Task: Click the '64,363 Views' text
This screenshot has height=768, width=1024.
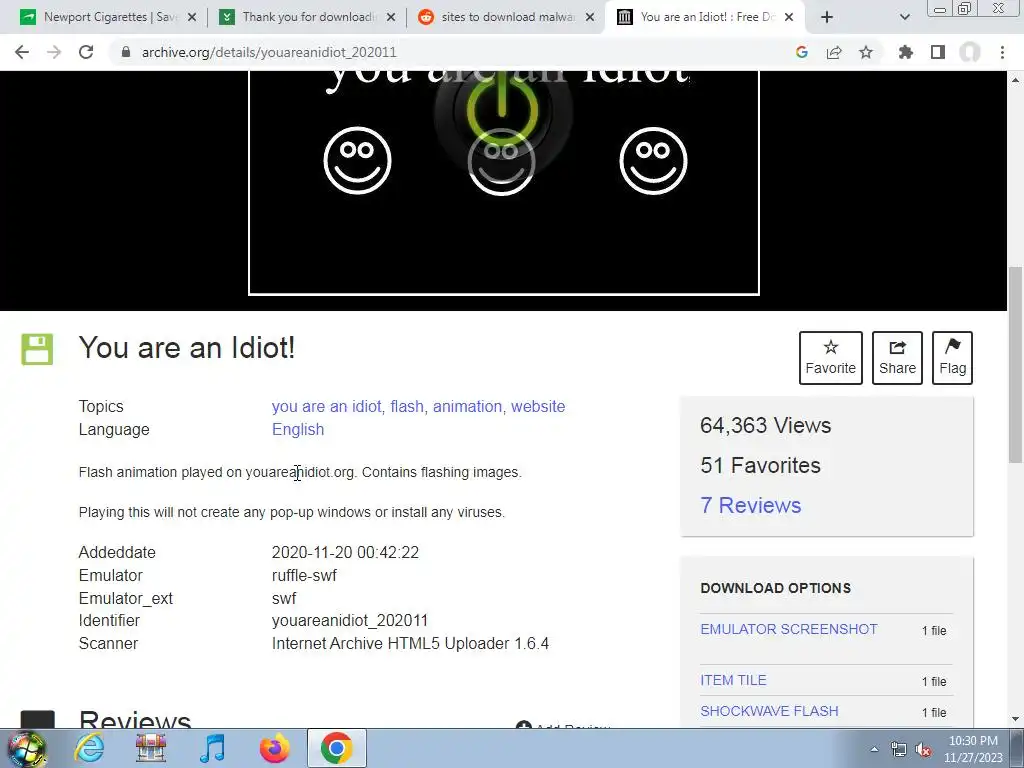Action: tap(765, 425)
